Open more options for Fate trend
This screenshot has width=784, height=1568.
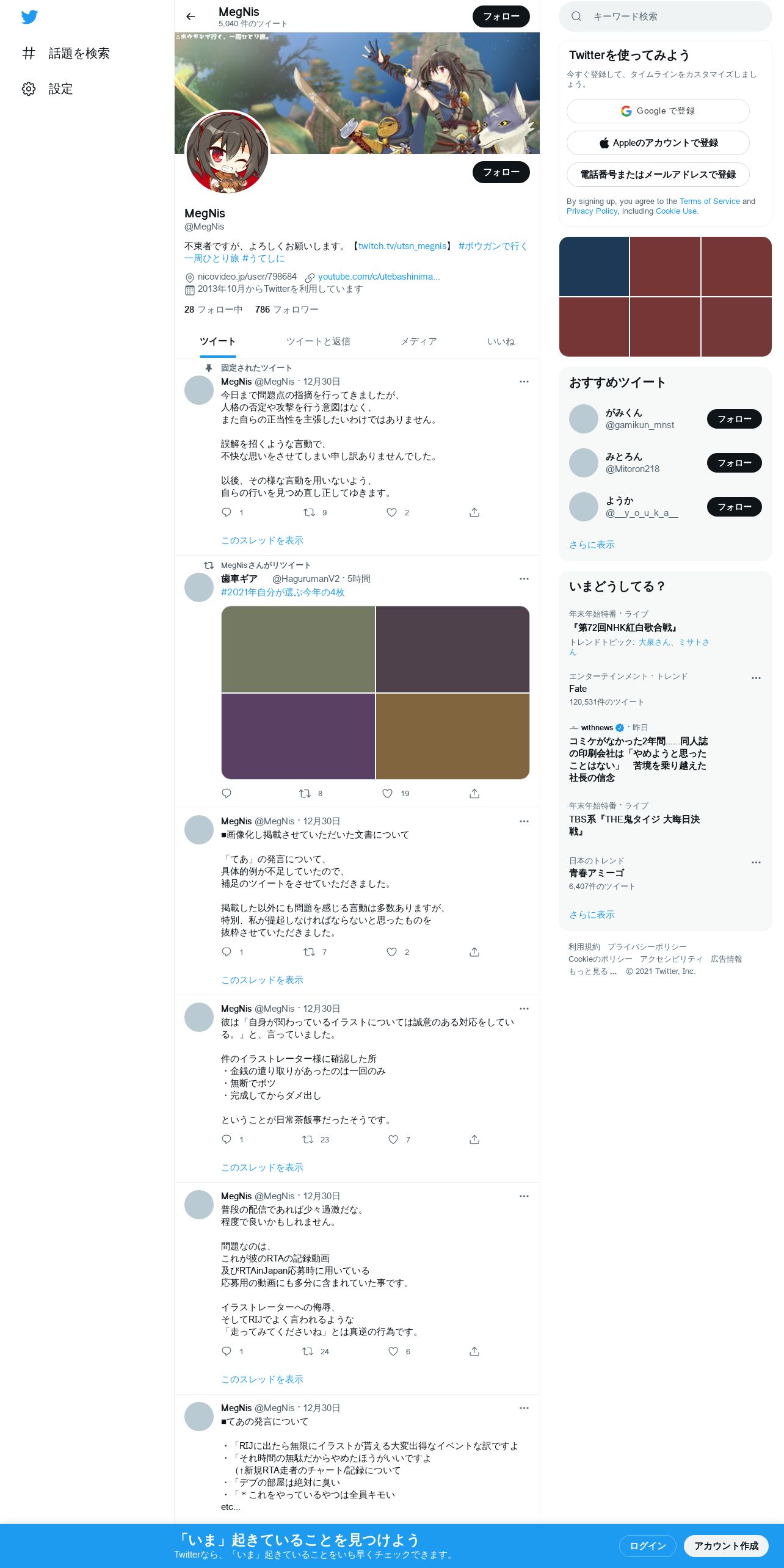[756, 678]
